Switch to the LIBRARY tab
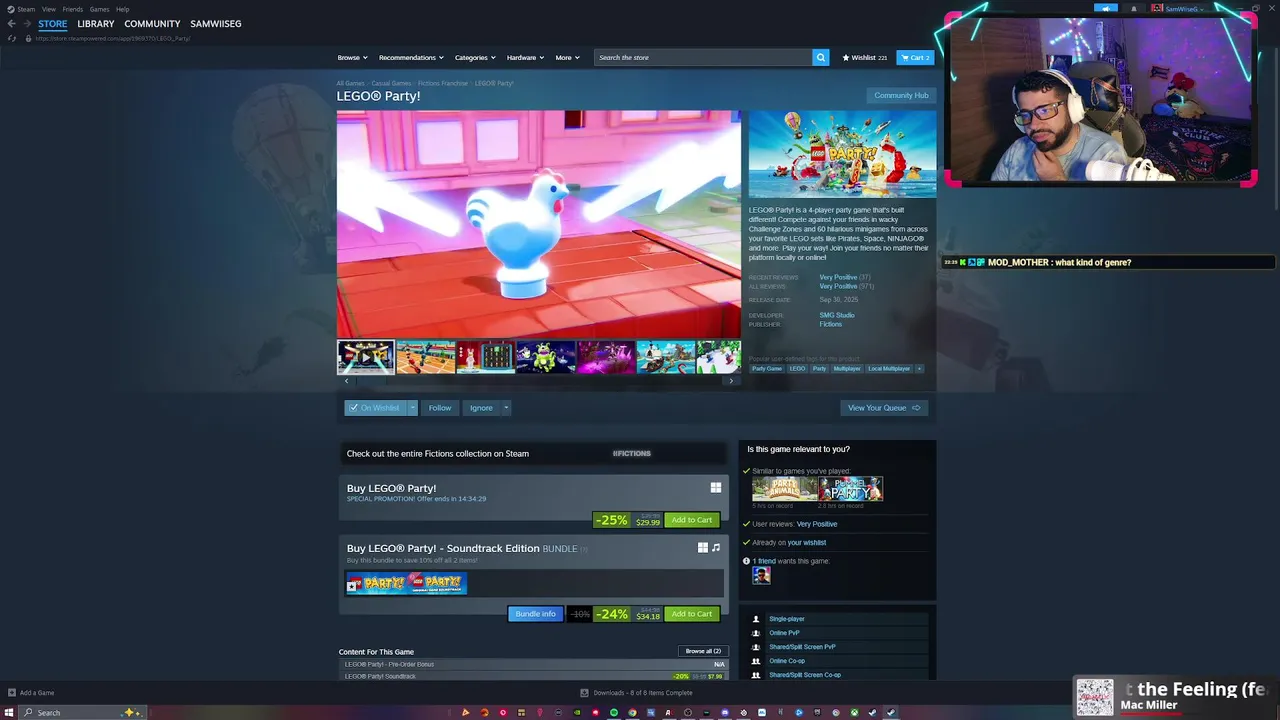 coord(96,24)
